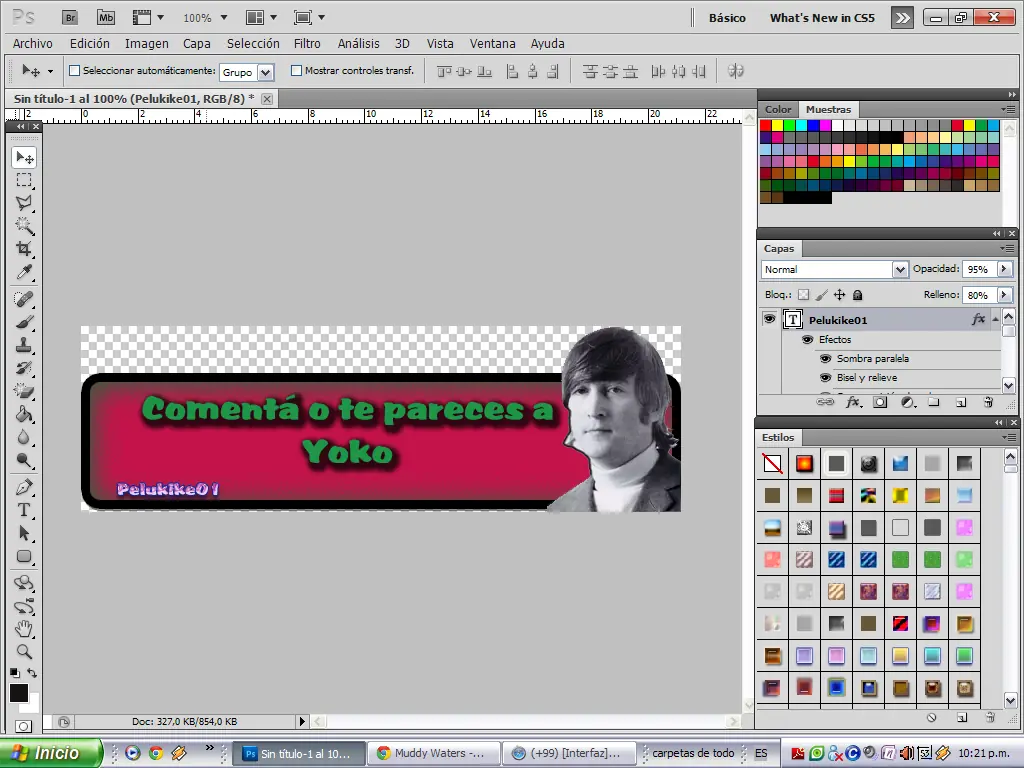Select the Clone Stamp tool
The height and width of the screenshot is (768, 1024).
pos(24,345)
